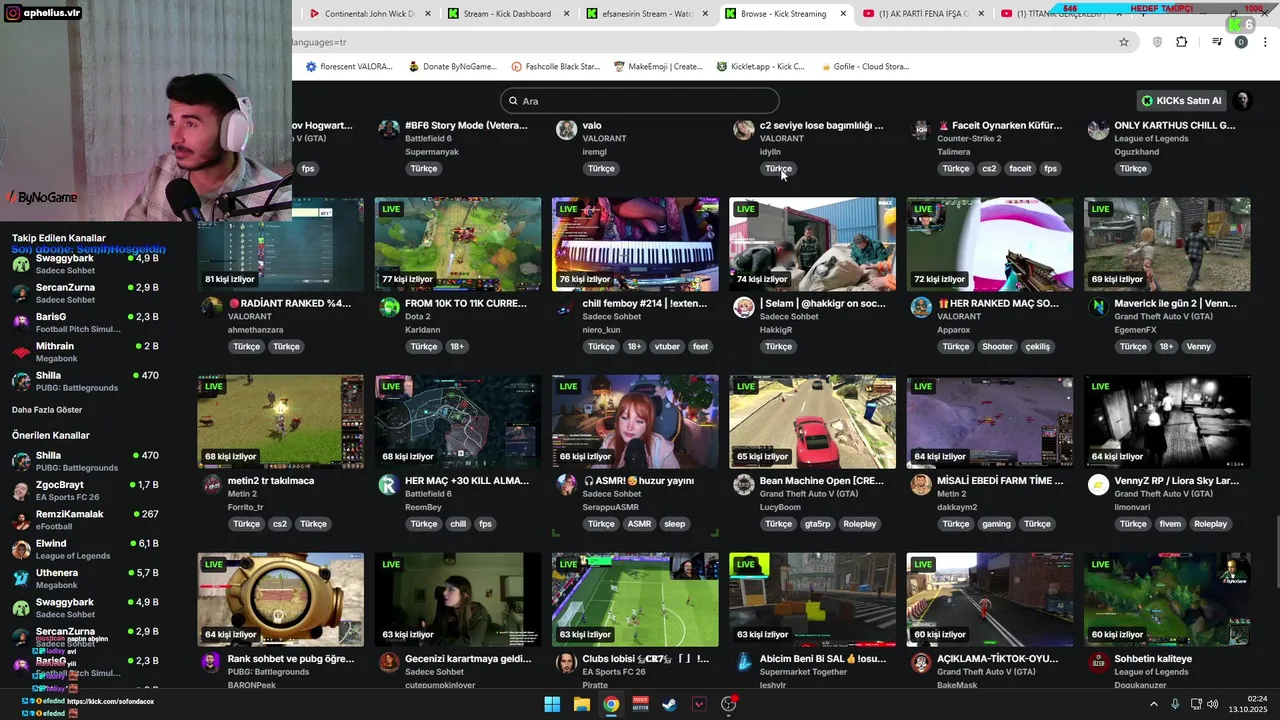Open ReemBey channel avatar

(389, 485)
